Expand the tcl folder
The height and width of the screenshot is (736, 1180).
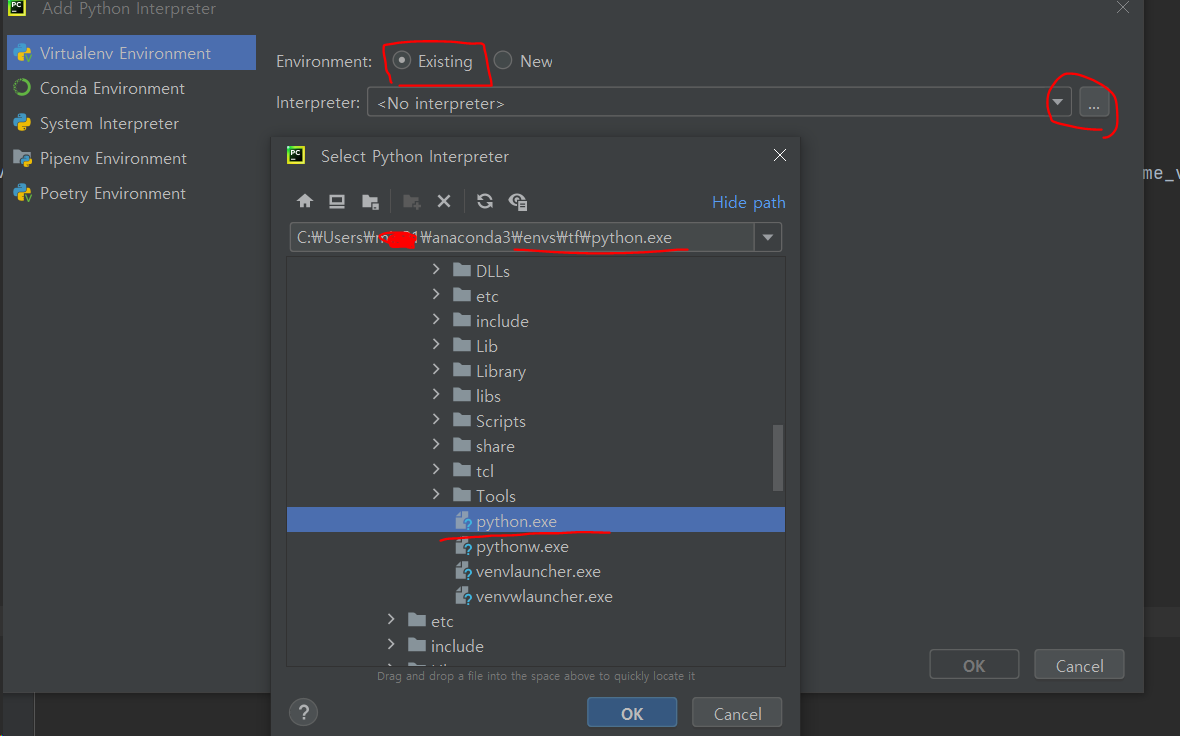click(436, 470)
